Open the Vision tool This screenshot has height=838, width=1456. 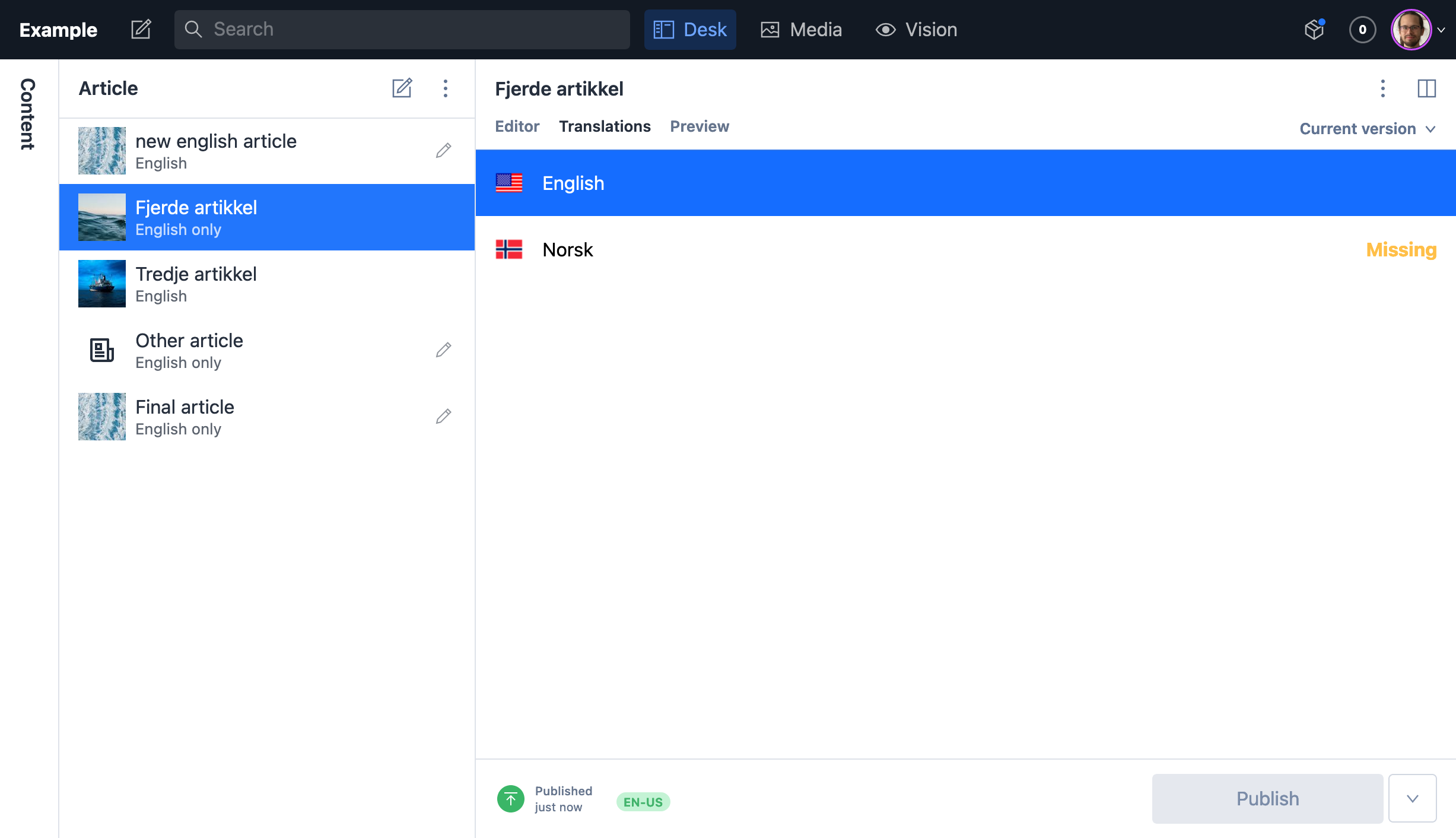pos(916,29)
